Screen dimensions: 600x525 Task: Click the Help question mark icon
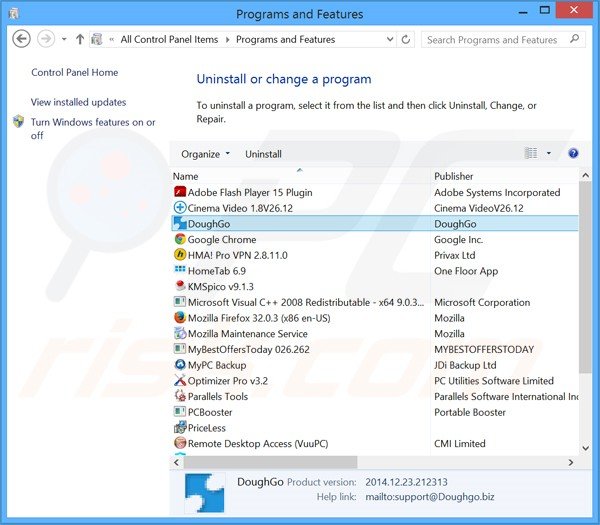(573, 154)
